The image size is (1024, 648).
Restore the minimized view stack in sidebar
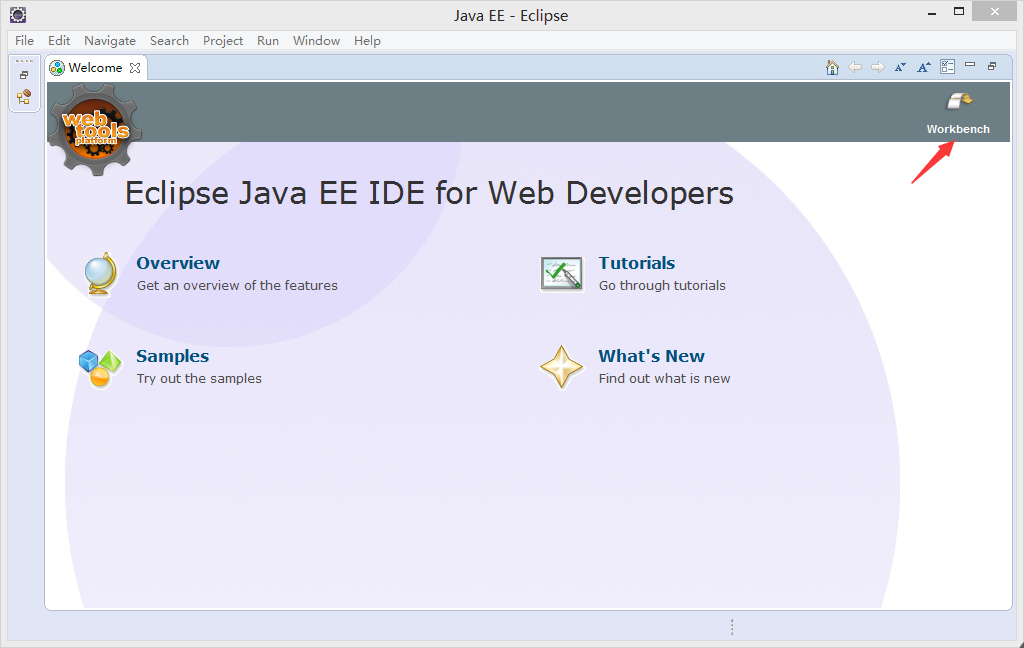pos(24,75)
